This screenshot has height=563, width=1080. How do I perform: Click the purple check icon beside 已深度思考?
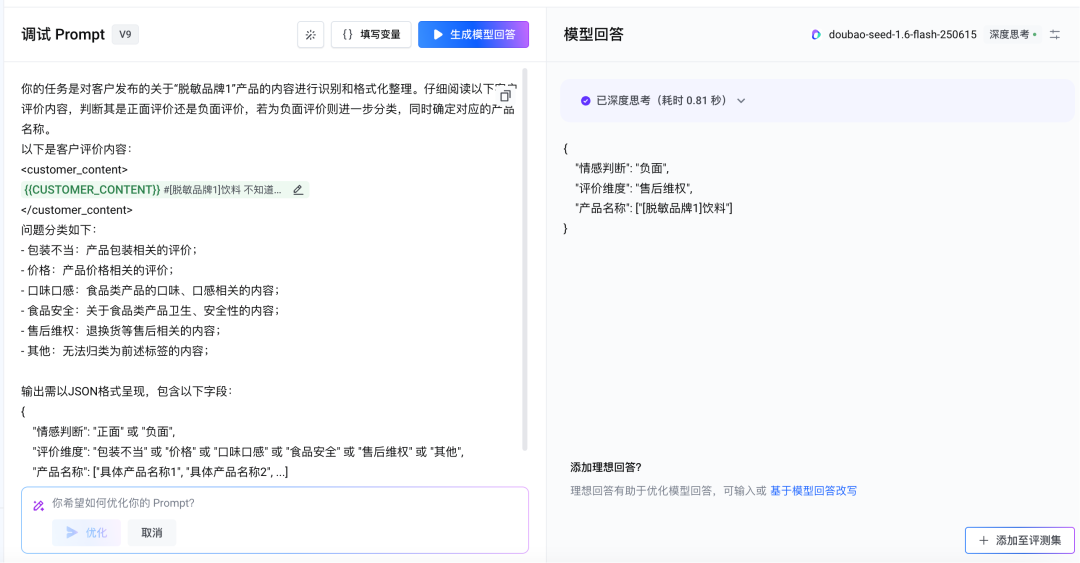pyautogui.click(x=585, y=101)
